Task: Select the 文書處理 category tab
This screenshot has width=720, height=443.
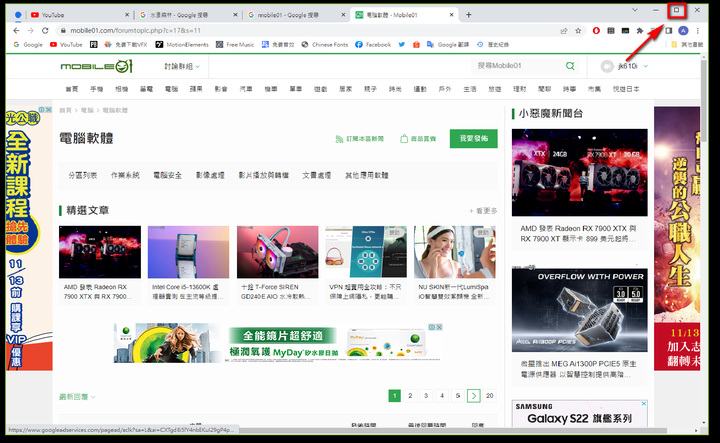Action: tap(317, 175)
